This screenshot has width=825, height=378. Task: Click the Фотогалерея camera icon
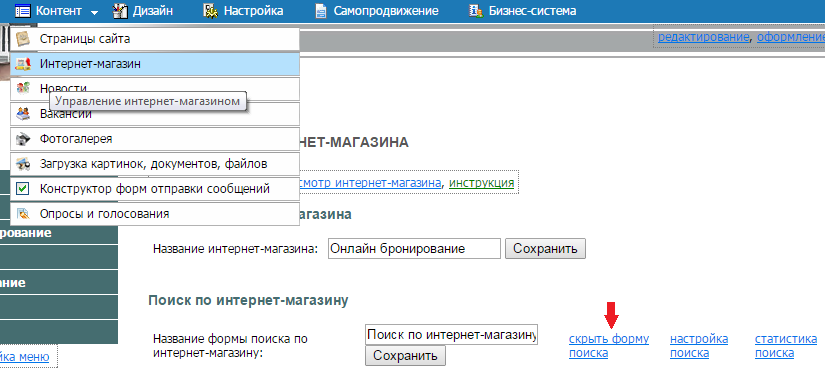(x=23, y=139)
